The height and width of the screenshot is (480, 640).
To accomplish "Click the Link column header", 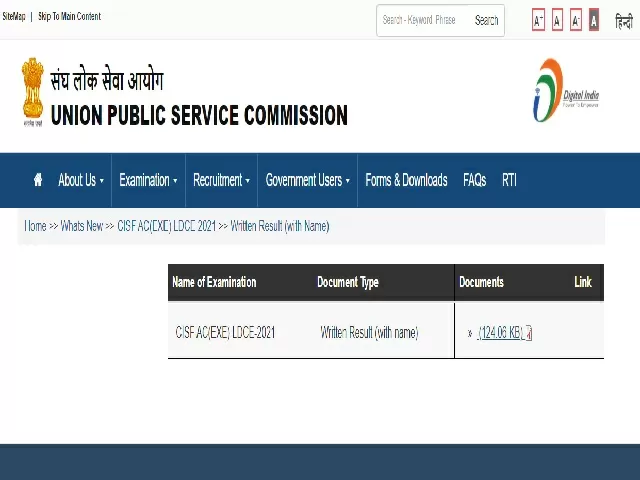I will pyautogui.click(x=583, y=282).
